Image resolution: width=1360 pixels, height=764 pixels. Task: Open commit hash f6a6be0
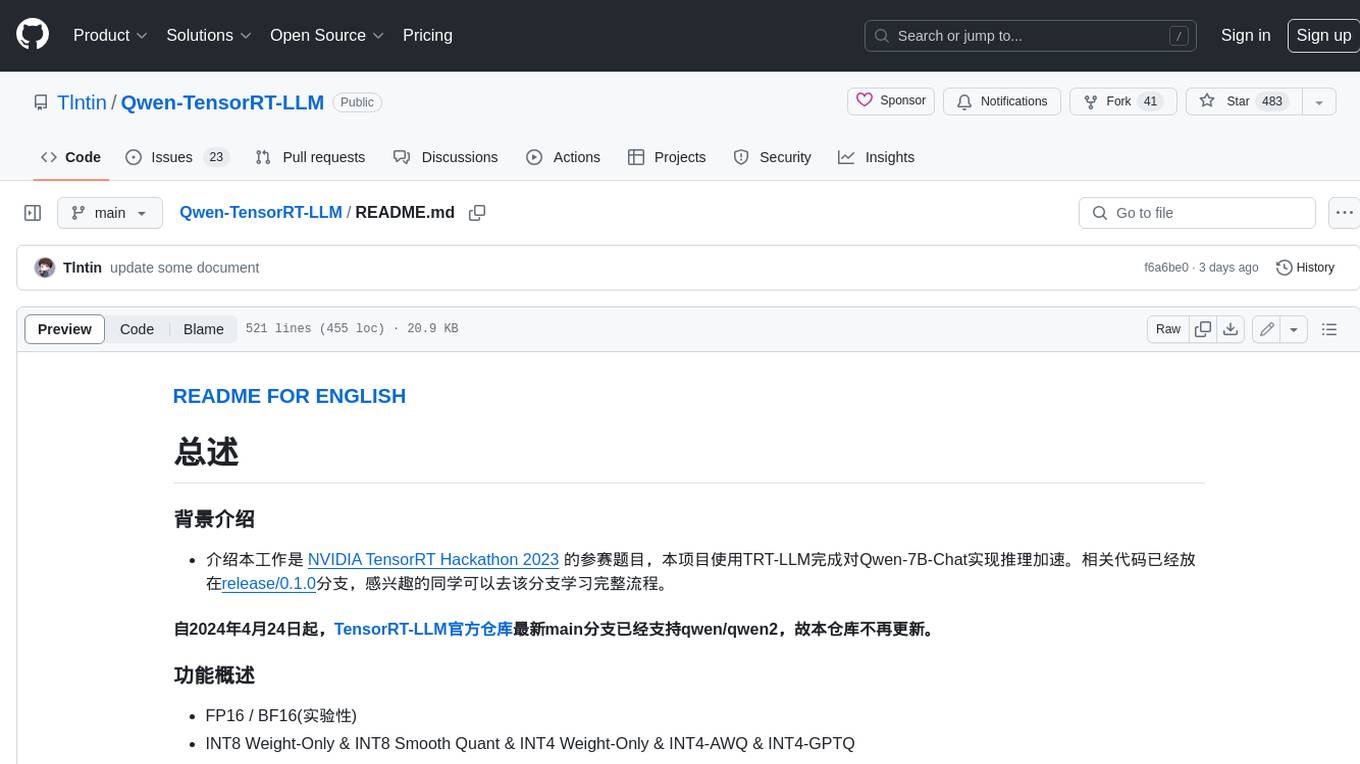coord(1166,268)
